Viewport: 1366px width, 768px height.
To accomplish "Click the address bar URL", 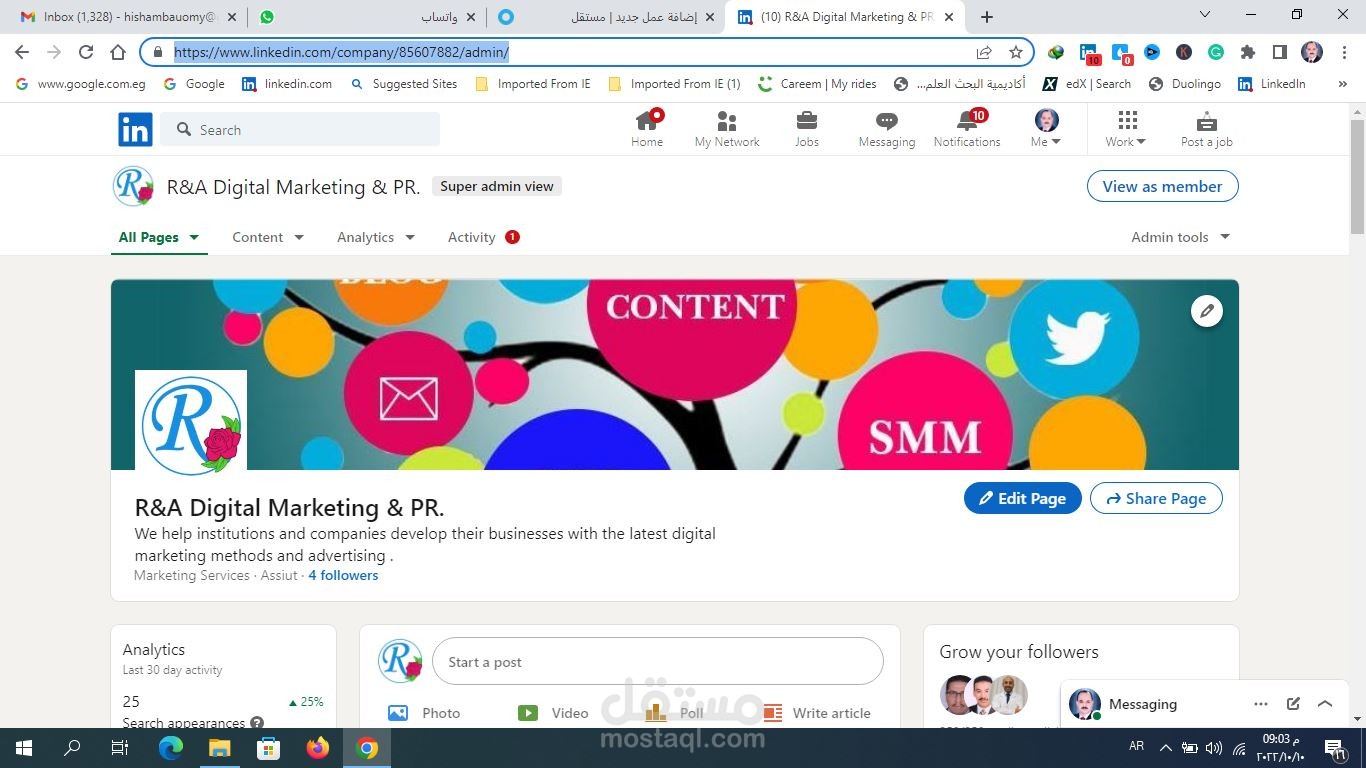I will (x=341, y=52).
